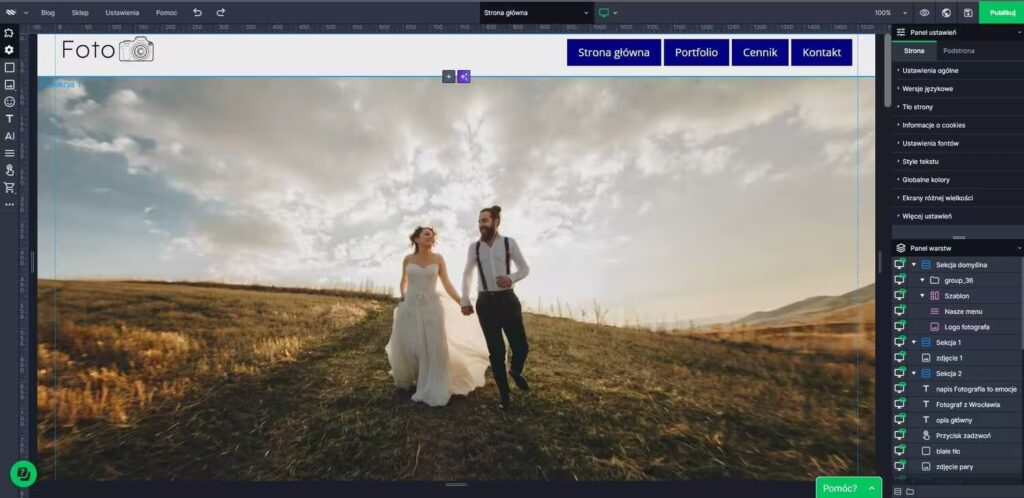
Task: Collapse the Sekcja domyślna layer tree
Action: (914, 264)
